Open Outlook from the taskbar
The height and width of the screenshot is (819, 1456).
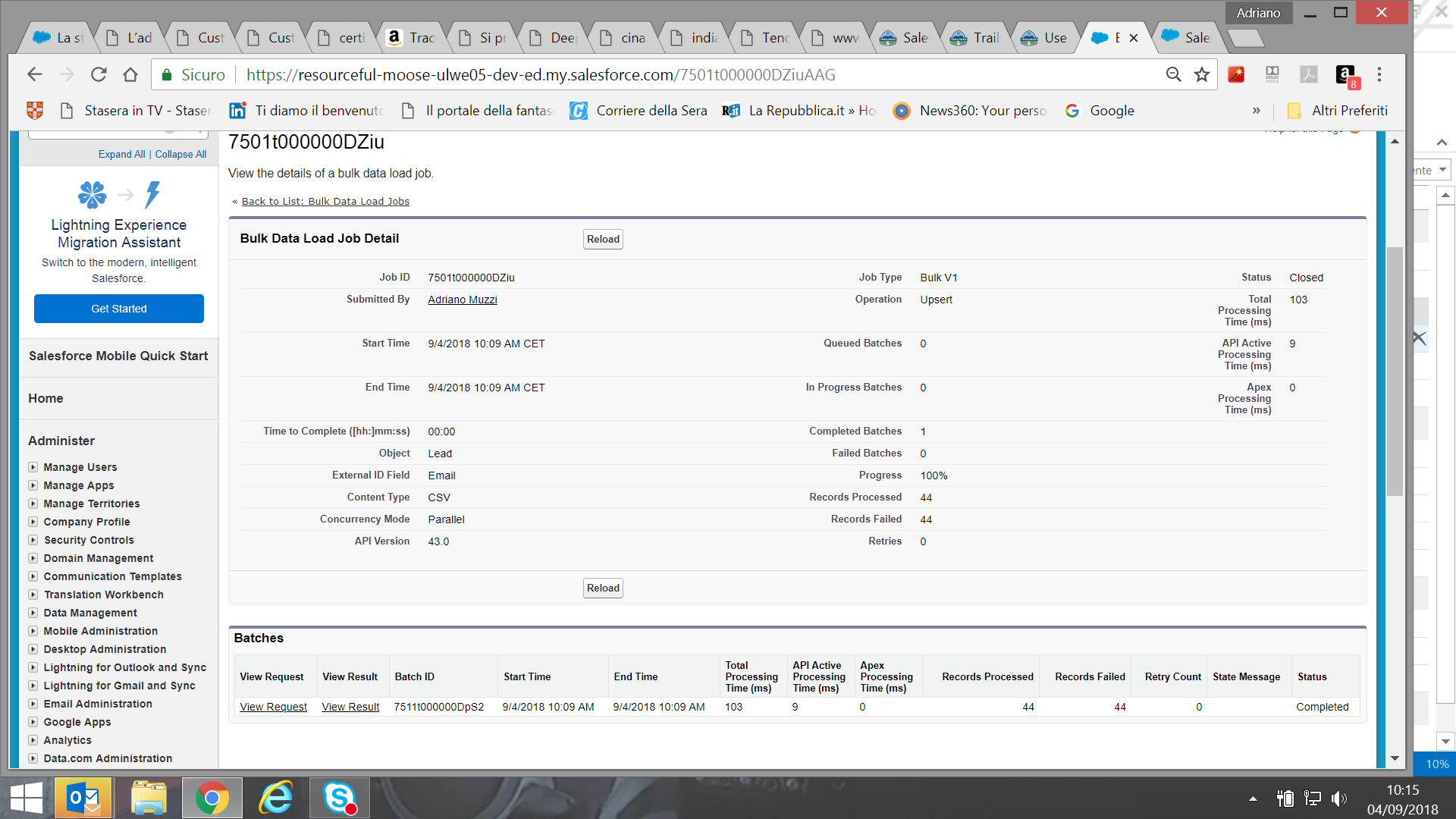click(x=83, y=798)
